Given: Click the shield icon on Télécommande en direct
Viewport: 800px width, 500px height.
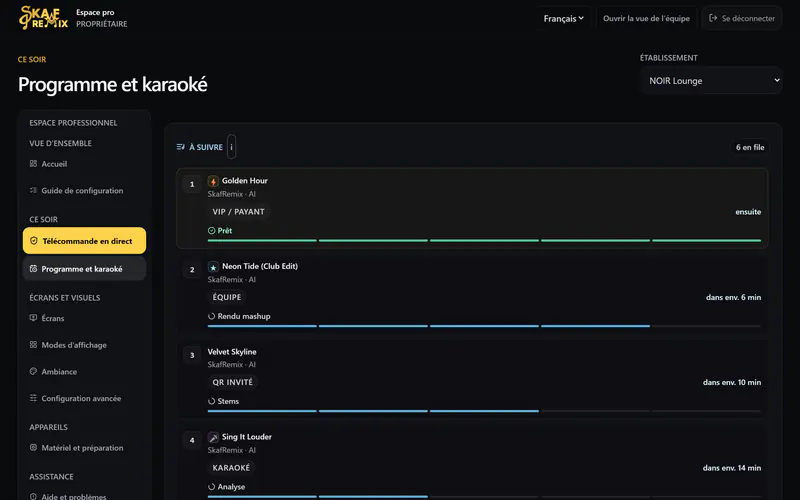Looking at the screenshot, I should 34,241.
